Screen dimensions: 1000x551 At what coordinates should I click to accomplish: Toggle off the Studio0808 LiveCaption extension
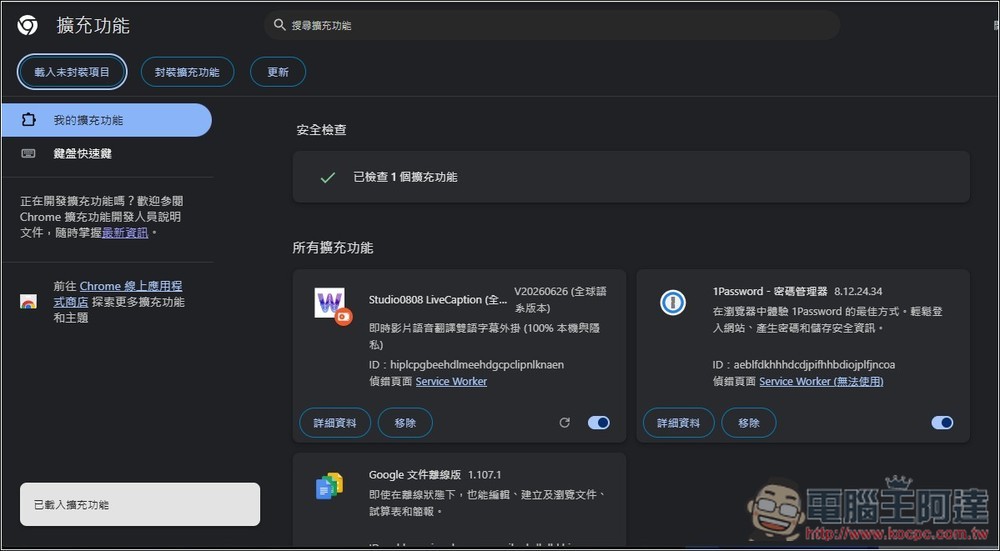click(x=599, y=423)
